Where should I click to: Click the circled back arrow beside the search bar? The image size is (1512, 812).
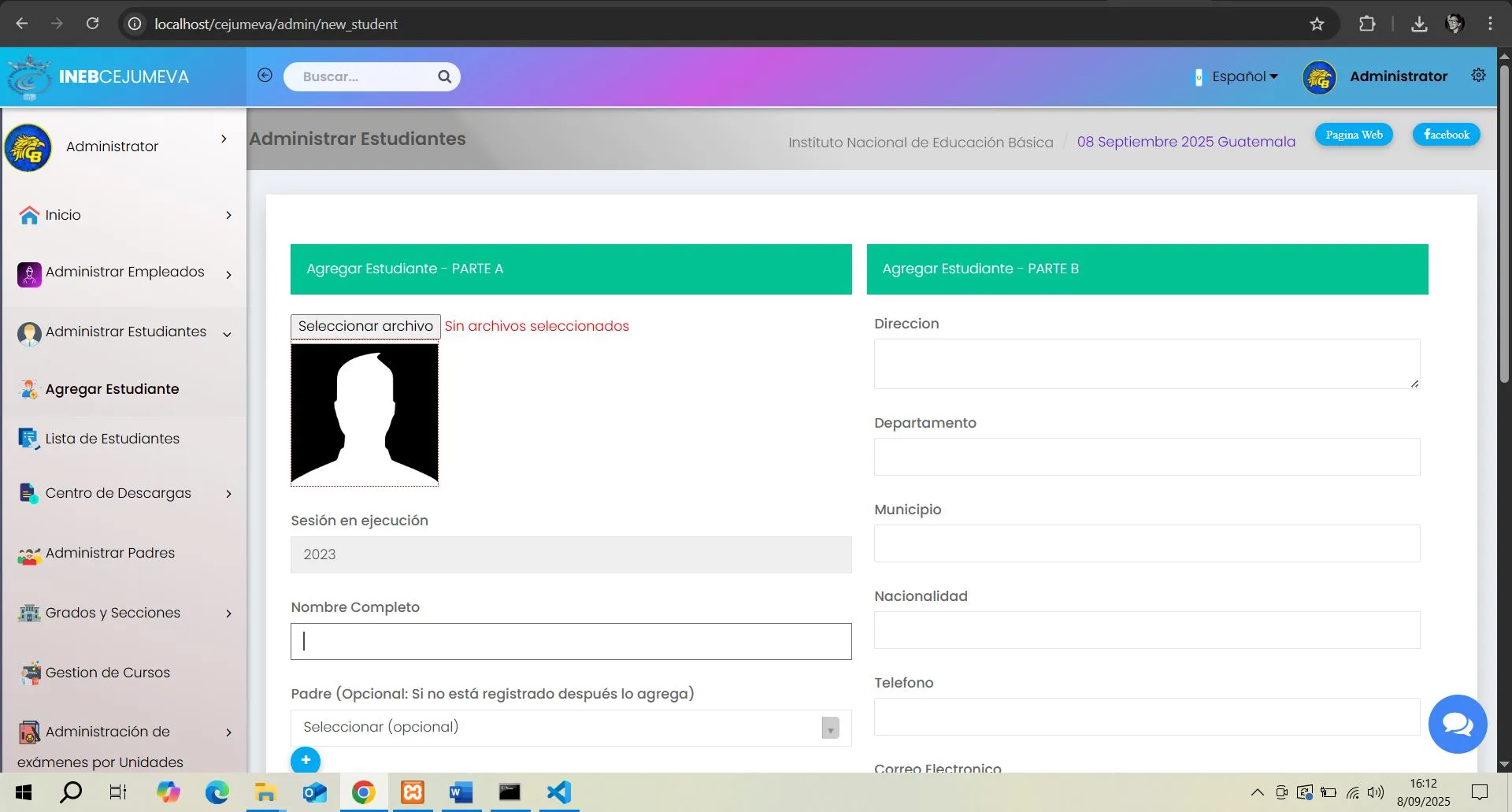coord(265,75)
